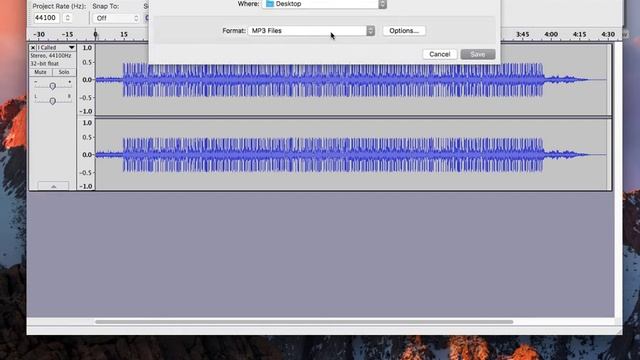The width and height of the screenshot is (640, 360).
Task: Mute the 'I Called' track
Action: 40,72
